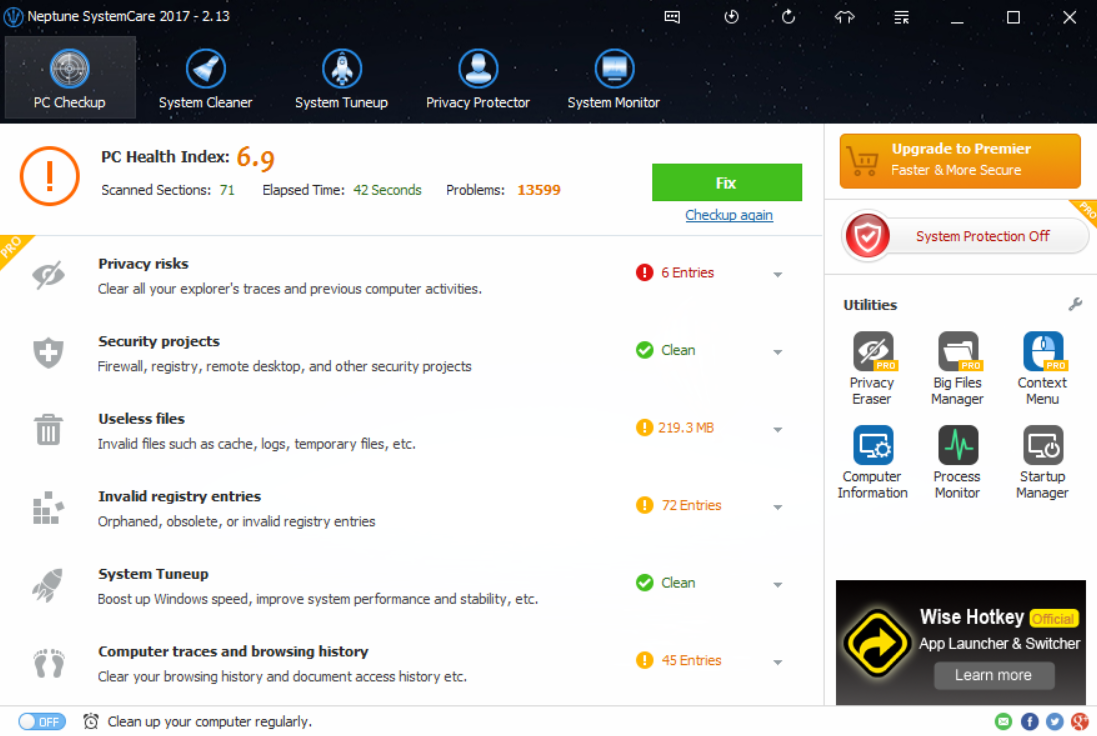Click the backup clock icon in title bar
Image resolution: width=1097 pixels, height=736 pixels.
tap(731, 17)
